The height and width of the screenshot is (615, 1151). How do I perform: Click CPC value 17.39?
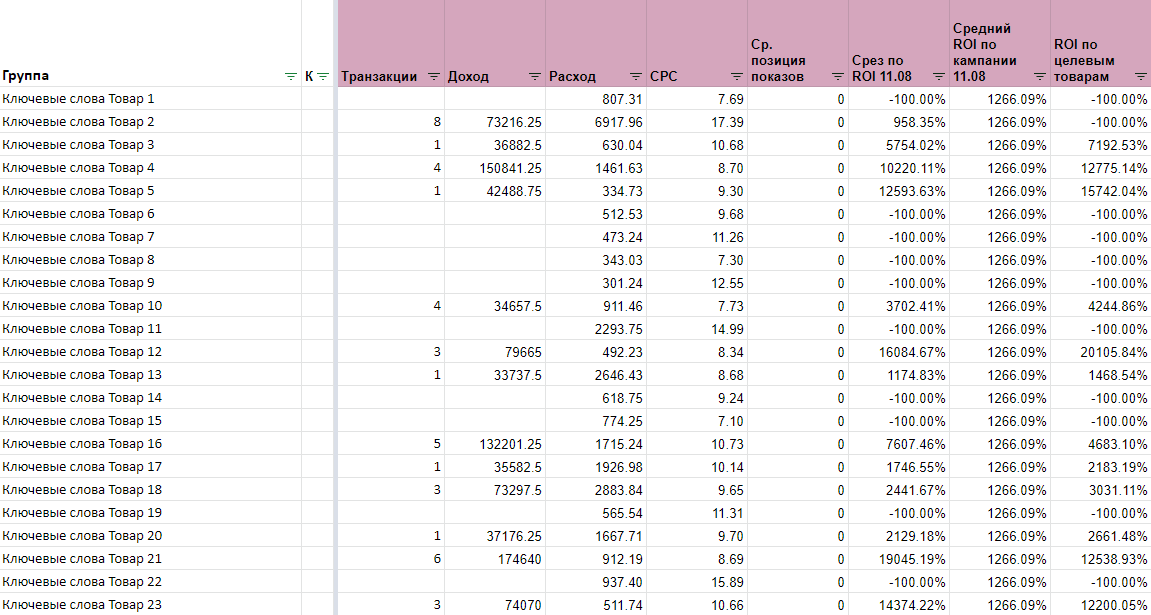729,121
